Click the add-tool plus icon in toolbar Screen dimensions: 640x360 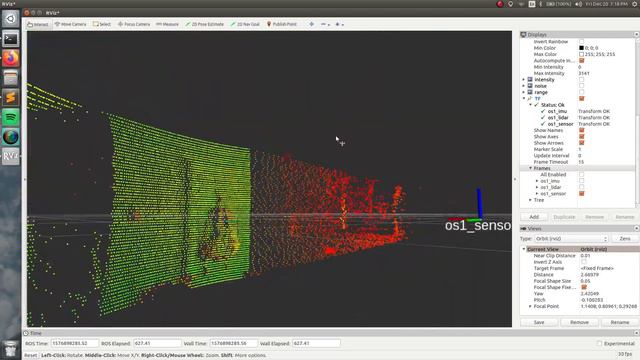coord(311,24)
